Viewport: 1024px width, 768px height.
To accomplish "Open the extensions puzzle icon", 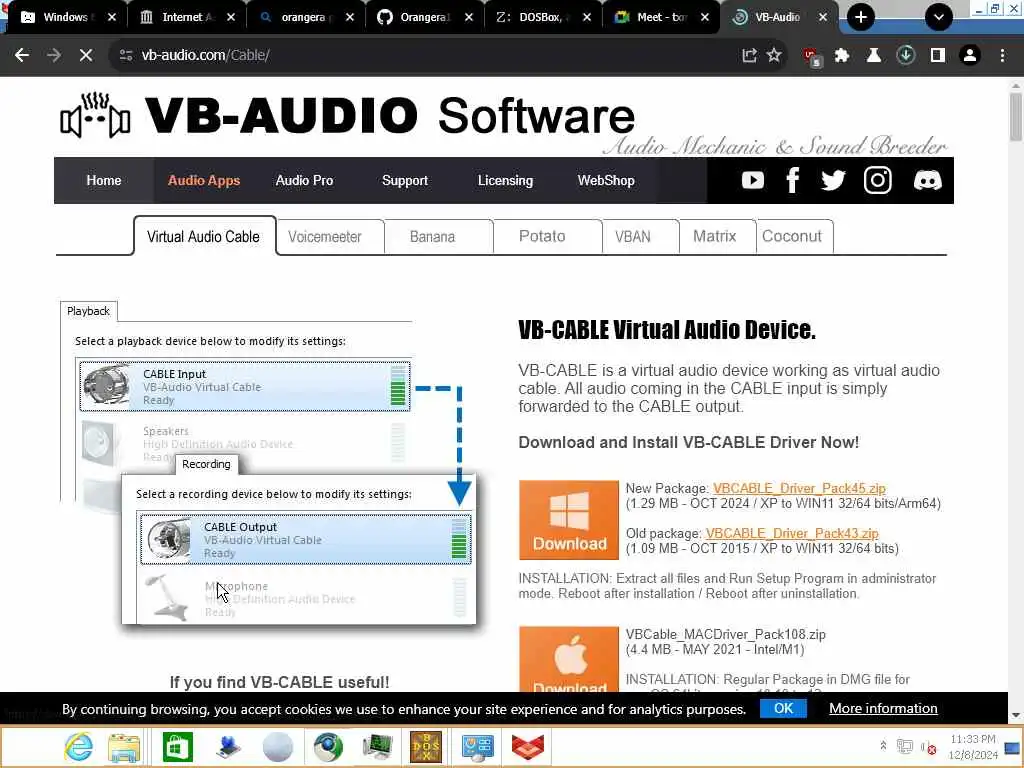I will [x=842, y=55].
